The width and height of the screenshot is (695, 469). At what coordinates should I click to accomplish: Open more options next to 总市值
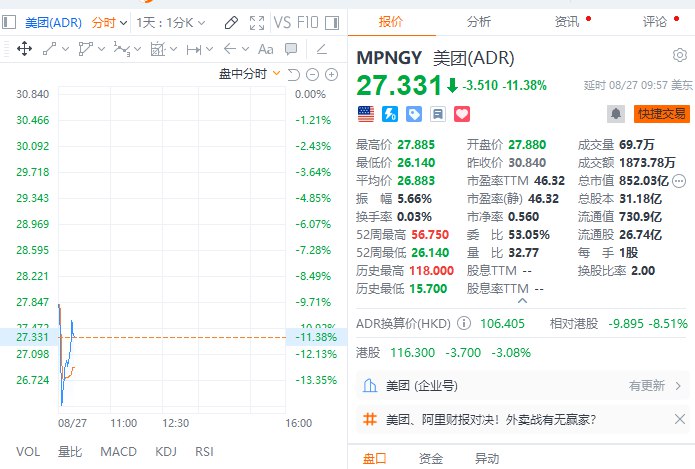tap(679, 181)
